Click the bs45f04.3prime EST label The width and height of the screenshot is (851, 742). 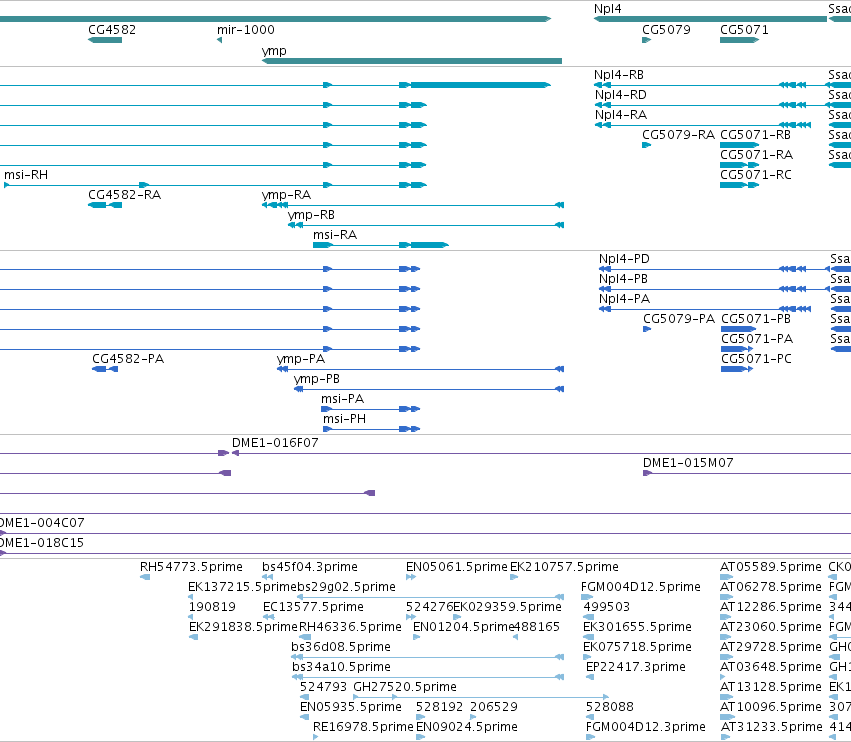click(x=310, y=567)
